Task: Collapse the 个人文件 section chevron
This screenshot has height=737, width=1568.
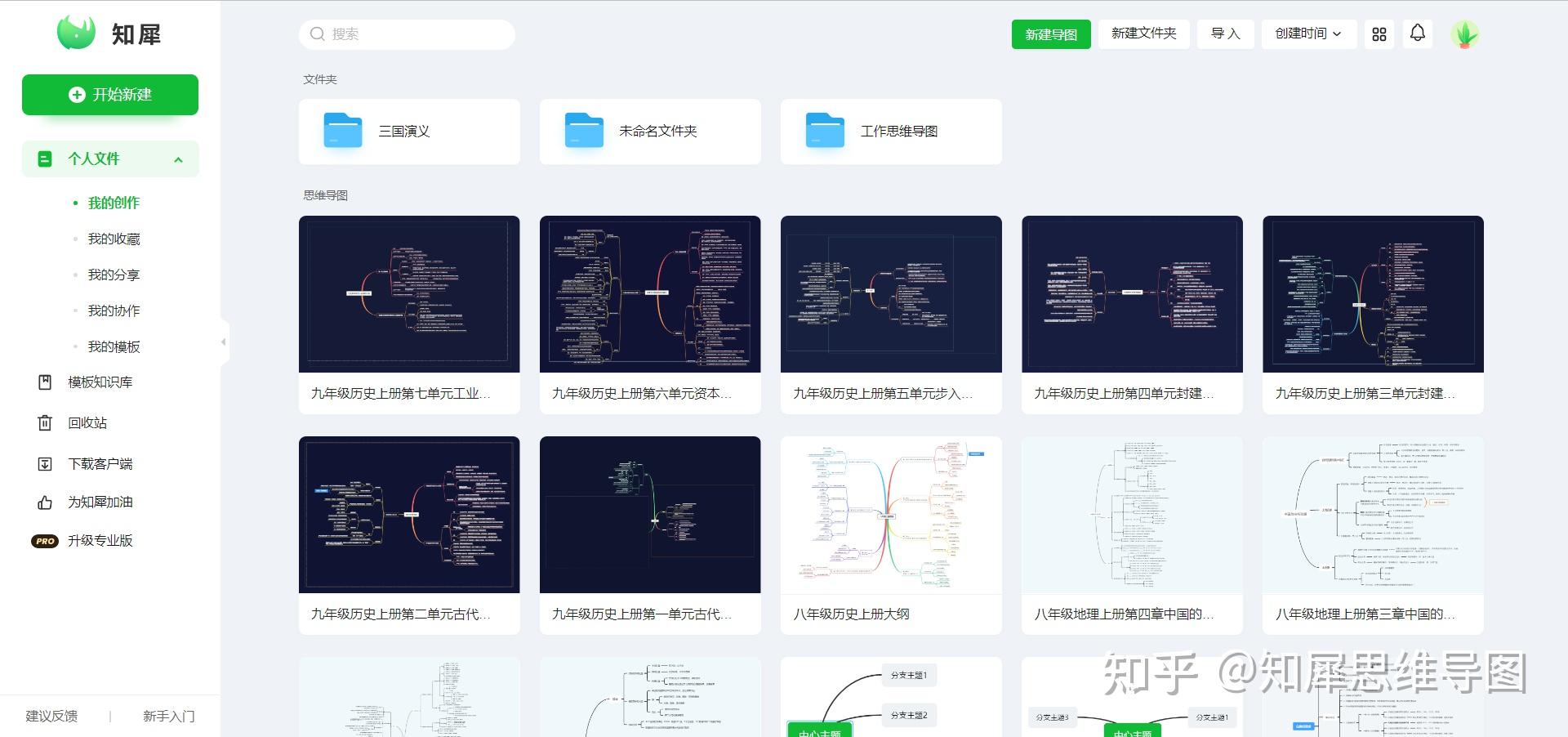Action: (x=178, y=159)
